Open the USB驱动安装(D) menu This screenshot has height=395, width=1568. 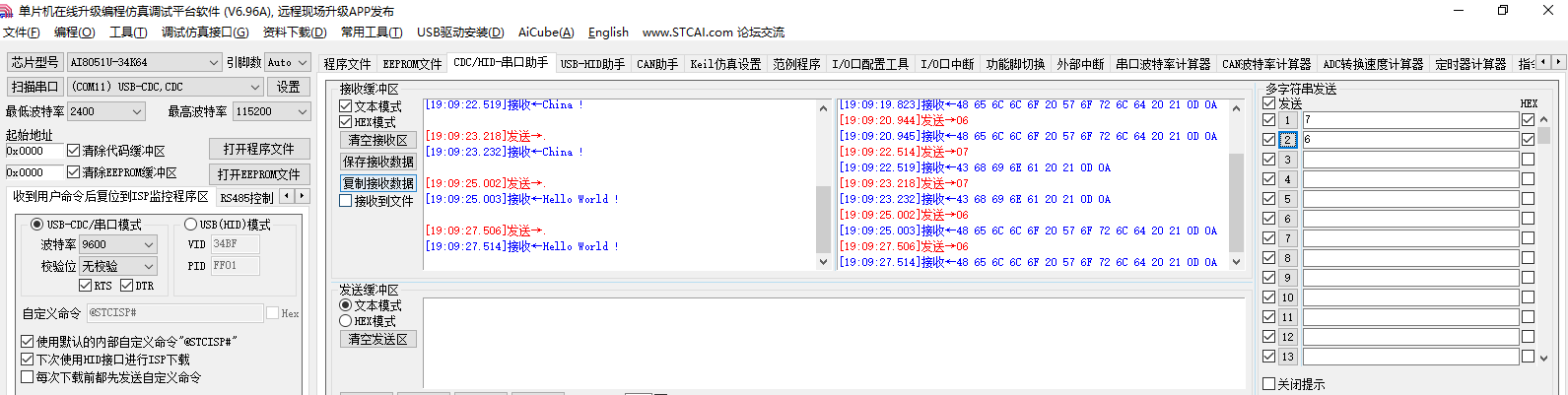(x=460, y=33)
